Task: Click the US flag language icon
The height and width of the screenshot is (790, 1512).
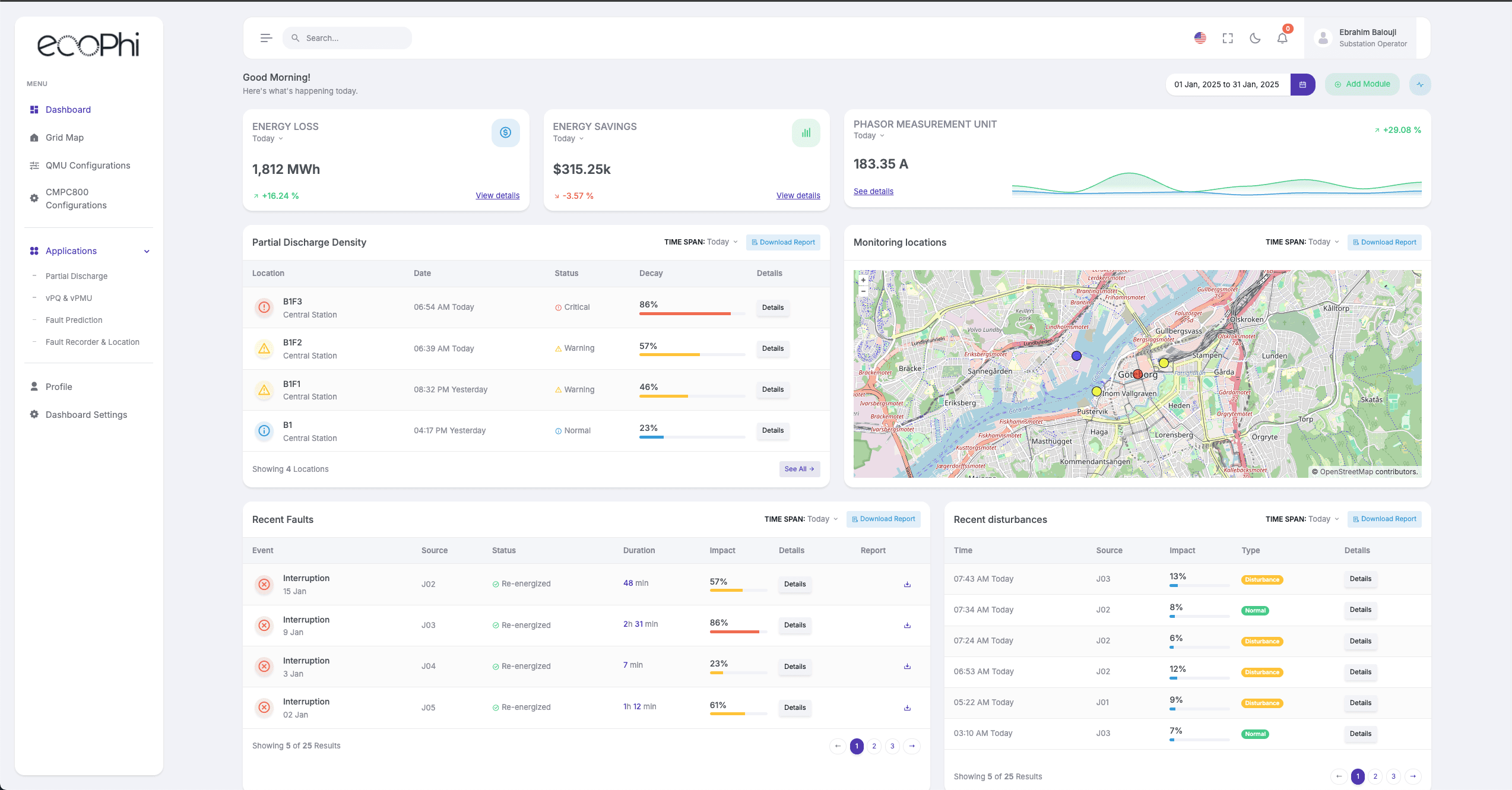Action: (x=1200, y=38)
